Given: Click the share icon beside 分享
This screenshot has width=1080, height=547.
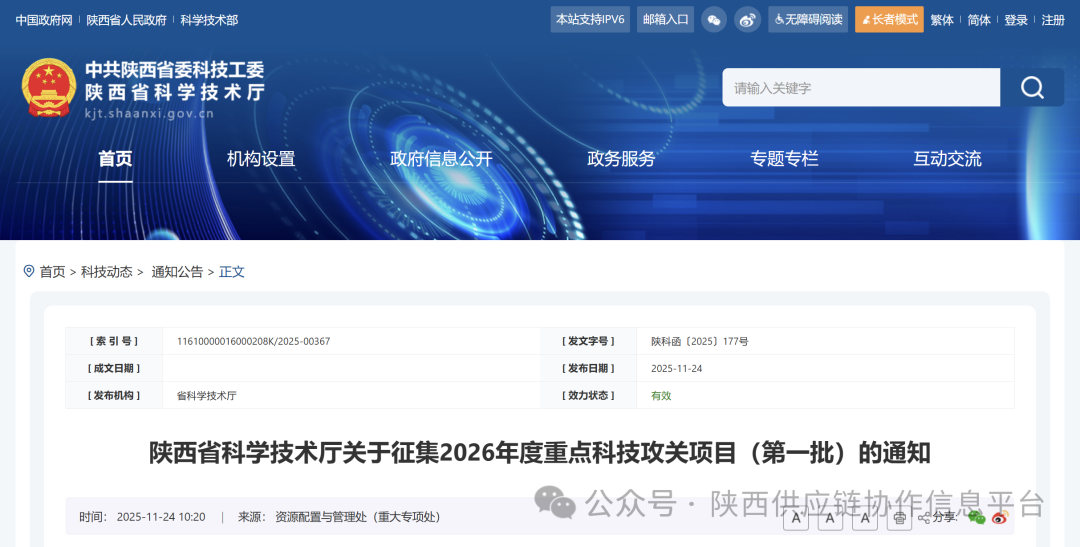Looking at the screenshot, I should [924, 517].
